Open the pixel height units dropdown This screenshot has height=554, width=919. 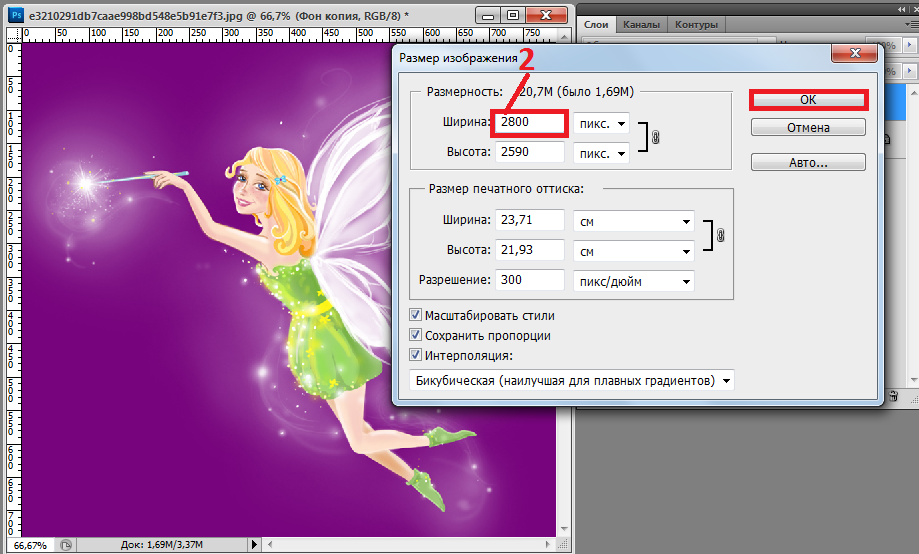pos(601,154)
